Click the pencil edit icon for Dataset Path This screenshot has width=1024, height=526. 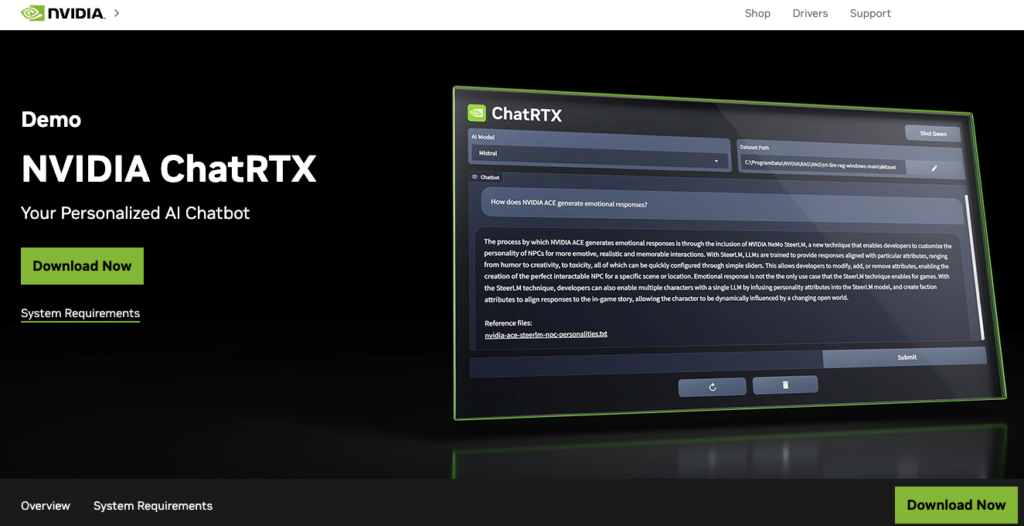pyautogui.click(x=934, y=168)
